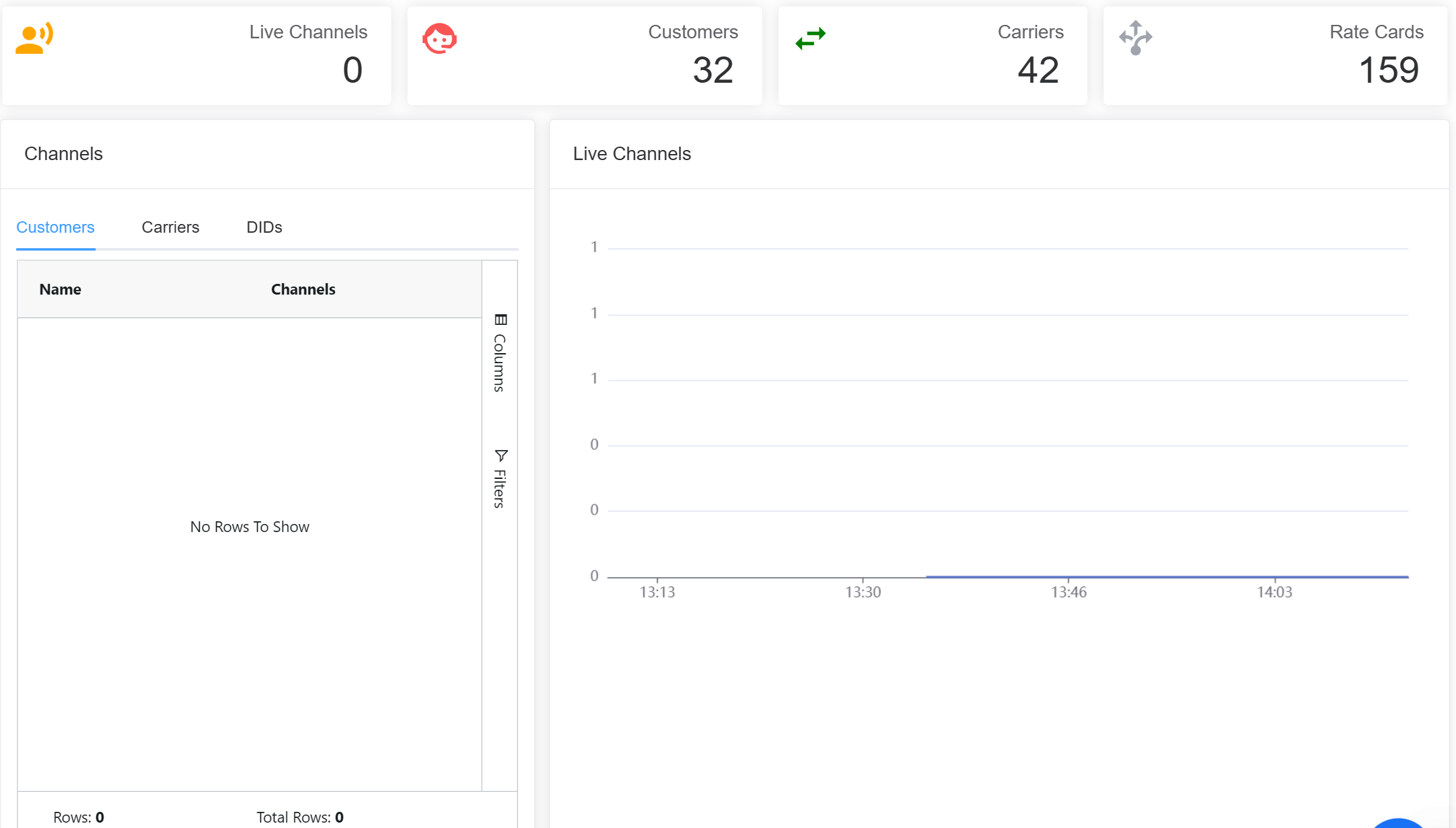Click the green Carriers arrows icon

point(810,38)
